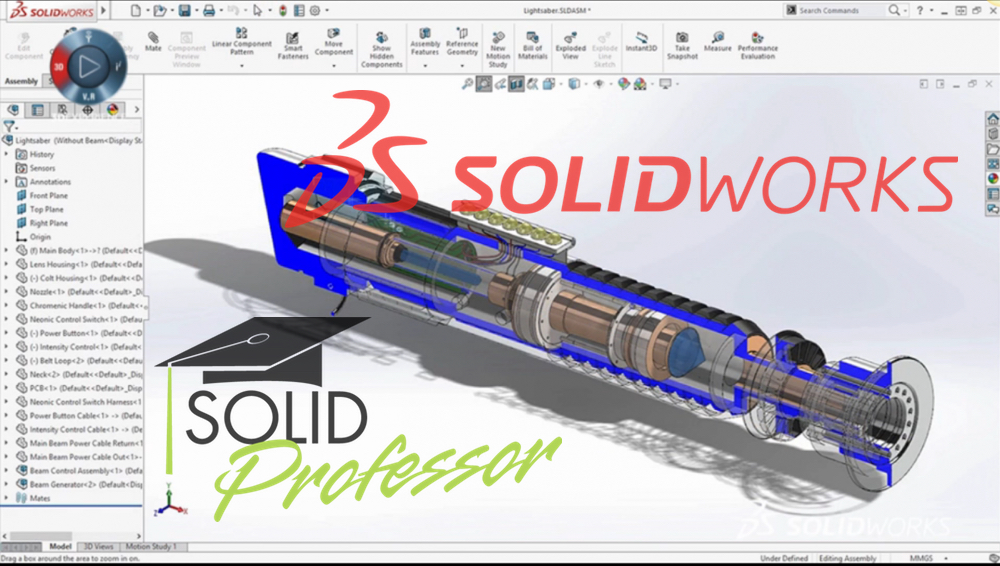Create a new document with New icon
This screenshot has width=1000, height=566.
pyautogui.click(x=135, y=10)
